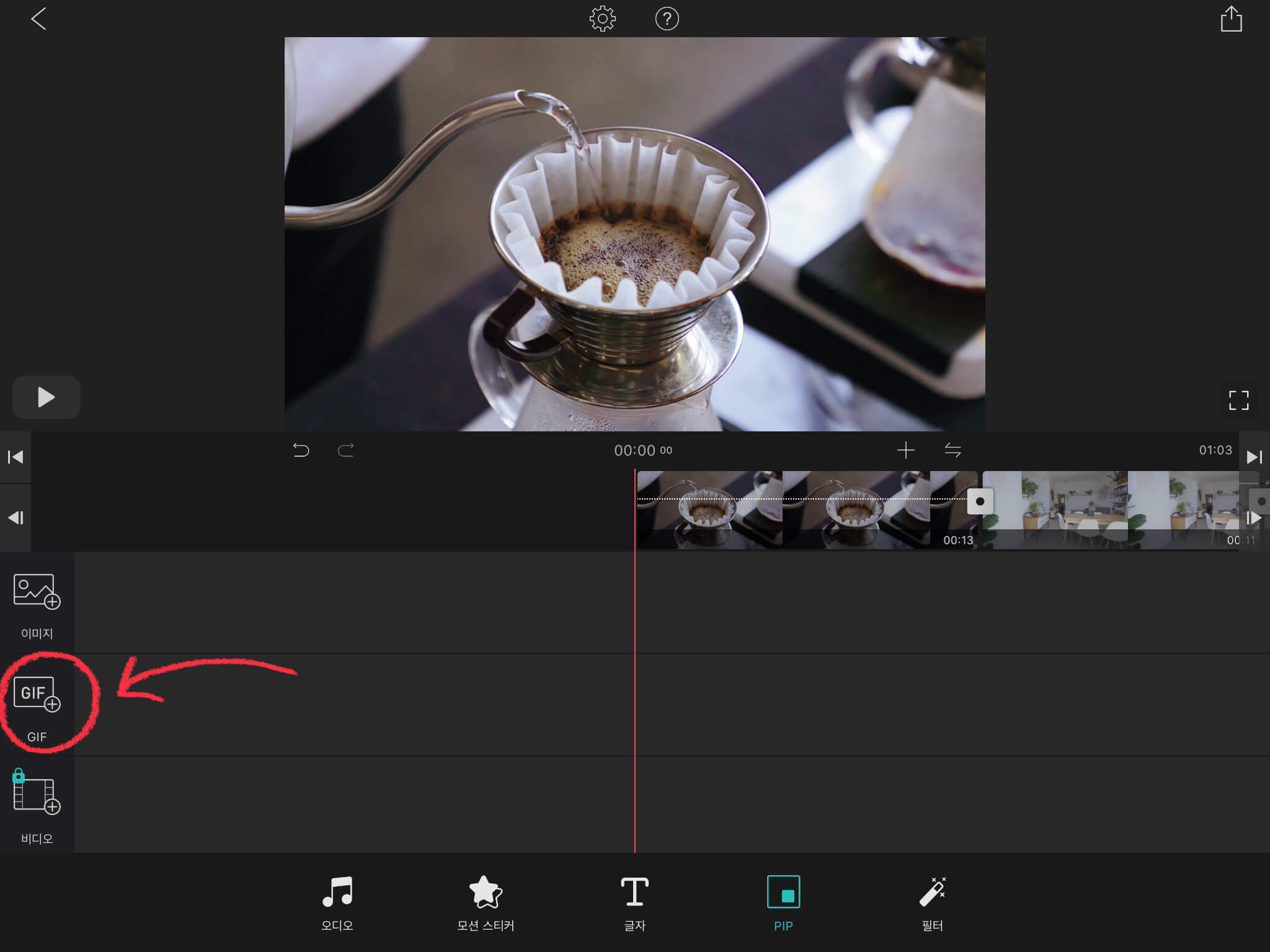
Task: Undo the last edit
Action: coord(301,450)
